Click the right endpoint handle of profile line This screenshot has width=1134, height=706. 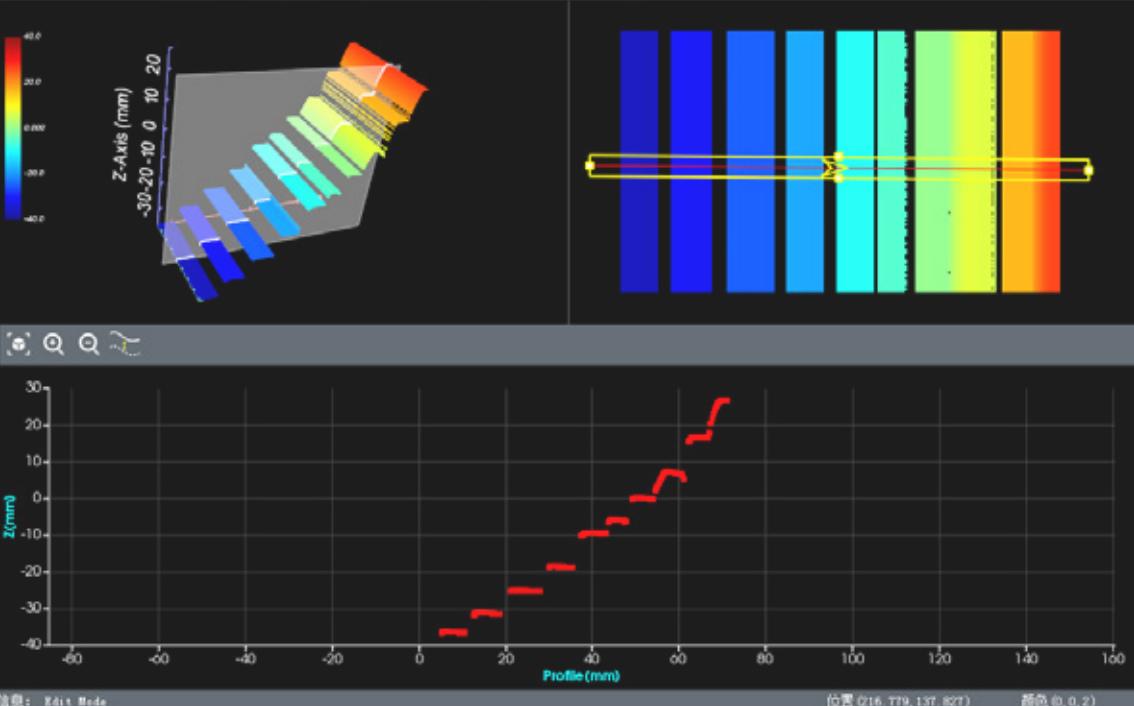tap(1088, 170)
